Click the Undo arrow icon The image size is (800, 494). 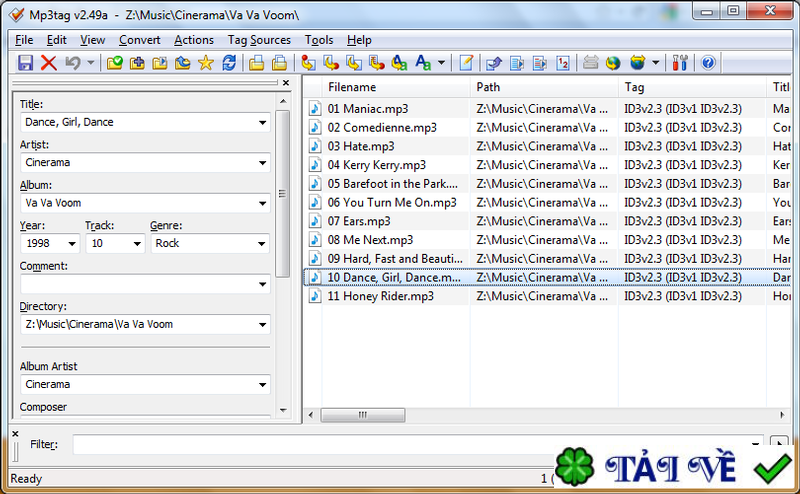pos(72,63)
